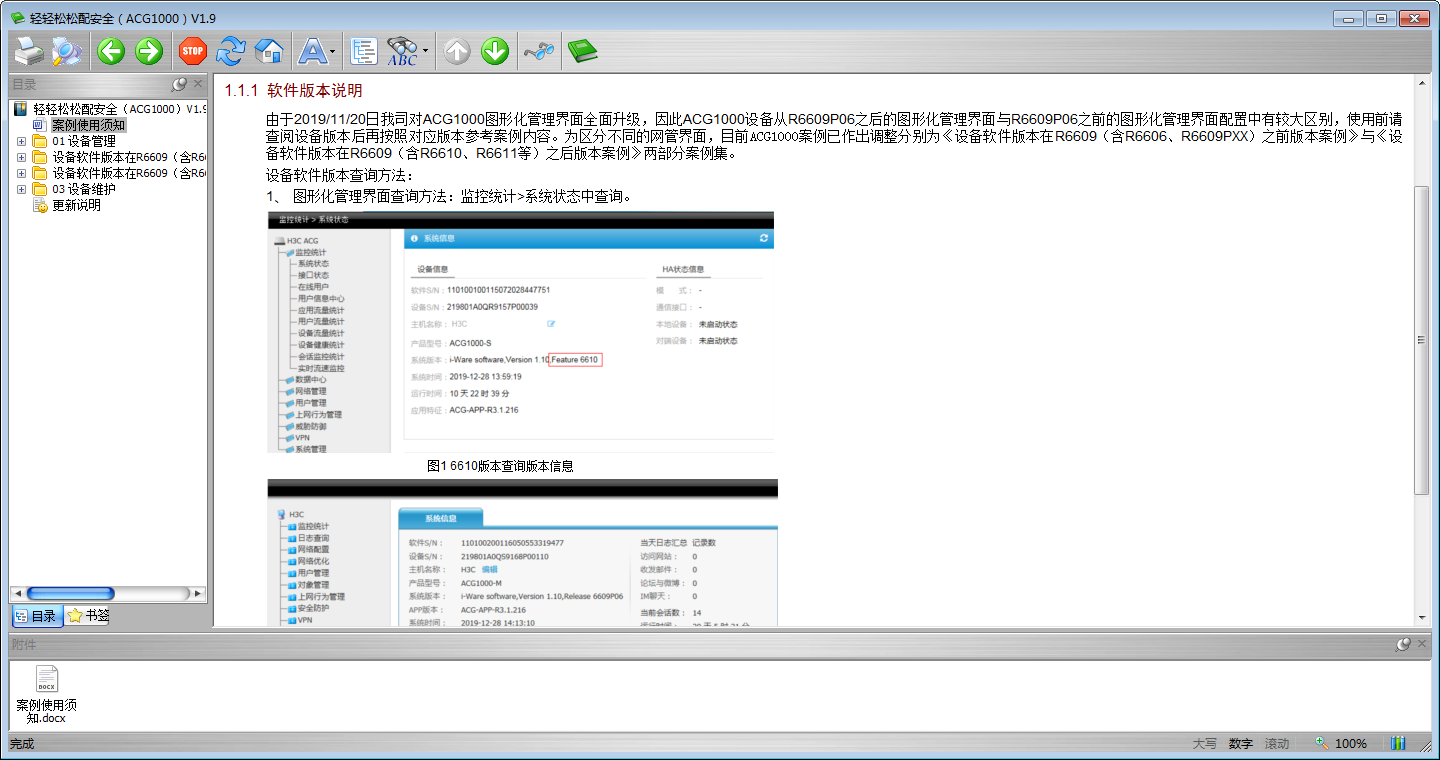Toggle the contents tree panel icon
1440x760 pixels.
pyautogui.click(x=364, y=50)
